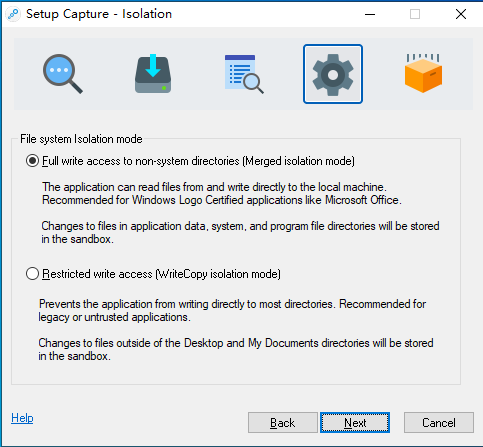Screen dimensions: 483x447
Task: Go Back to the previous wizard step
Action: (283, 423)
